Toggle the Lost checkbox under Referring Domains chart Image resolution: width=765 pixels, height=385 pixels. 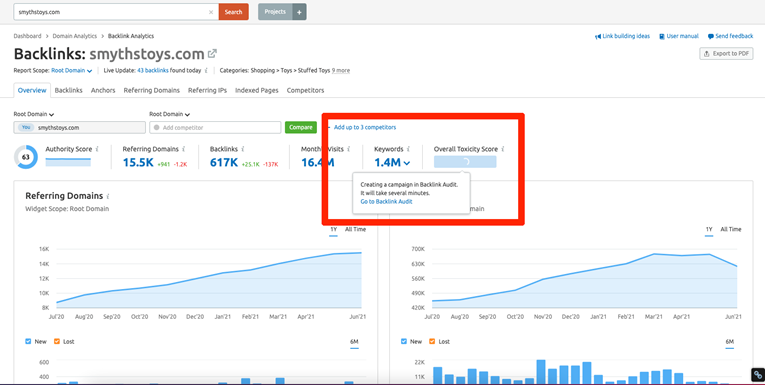[x=57, y=342]
